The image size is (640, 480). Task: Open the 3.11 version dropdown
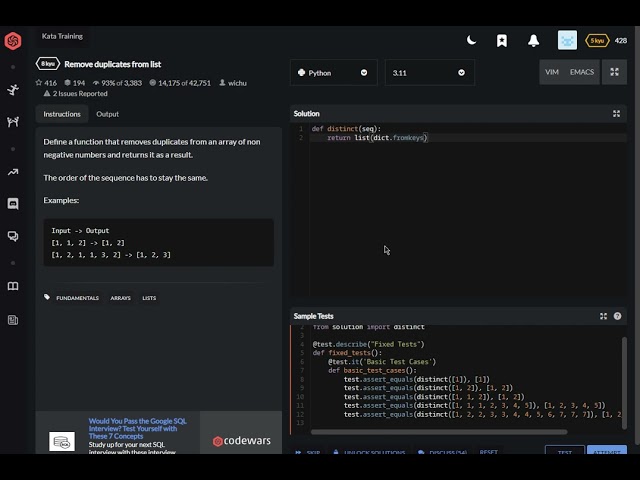[429, 73]
